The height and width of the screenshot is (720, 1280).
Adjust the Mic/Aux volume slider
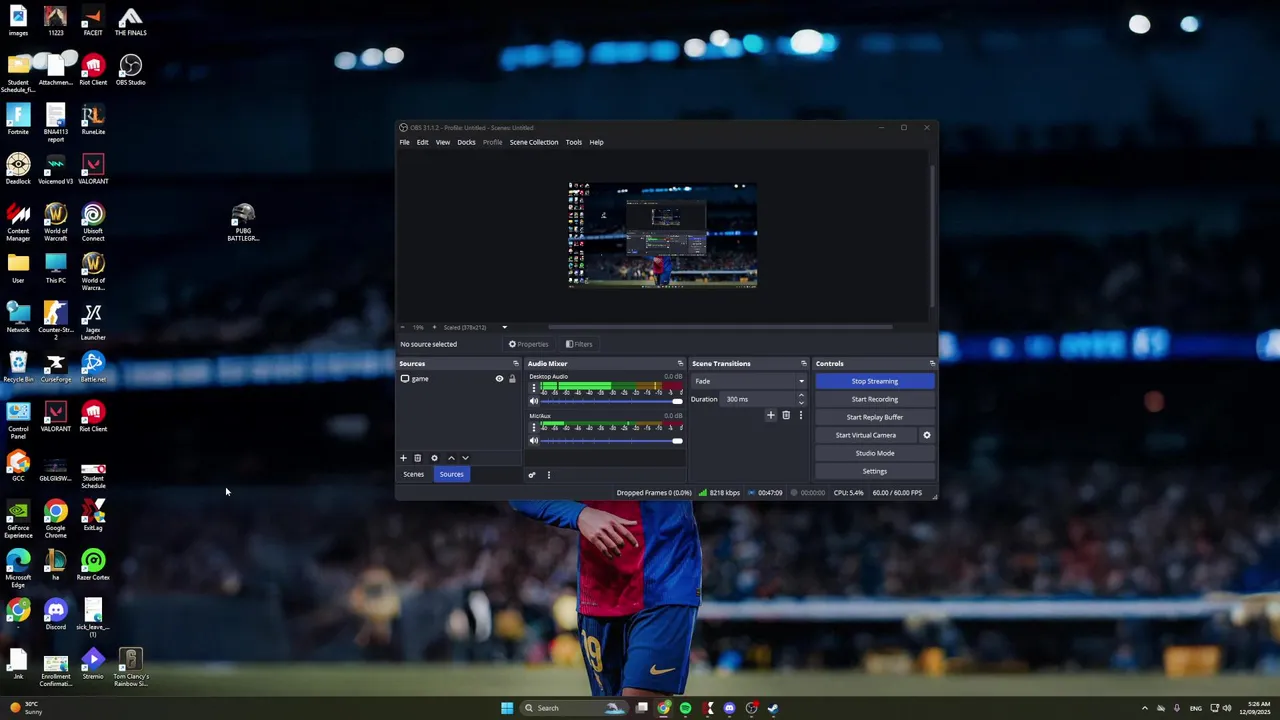click(x=613, y=441)
